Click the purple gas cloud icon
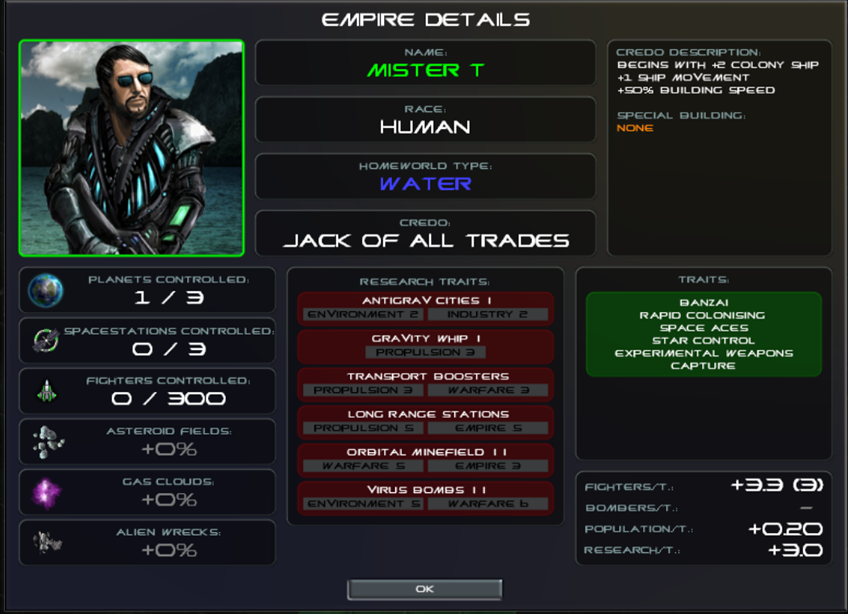 pos(47,493)
